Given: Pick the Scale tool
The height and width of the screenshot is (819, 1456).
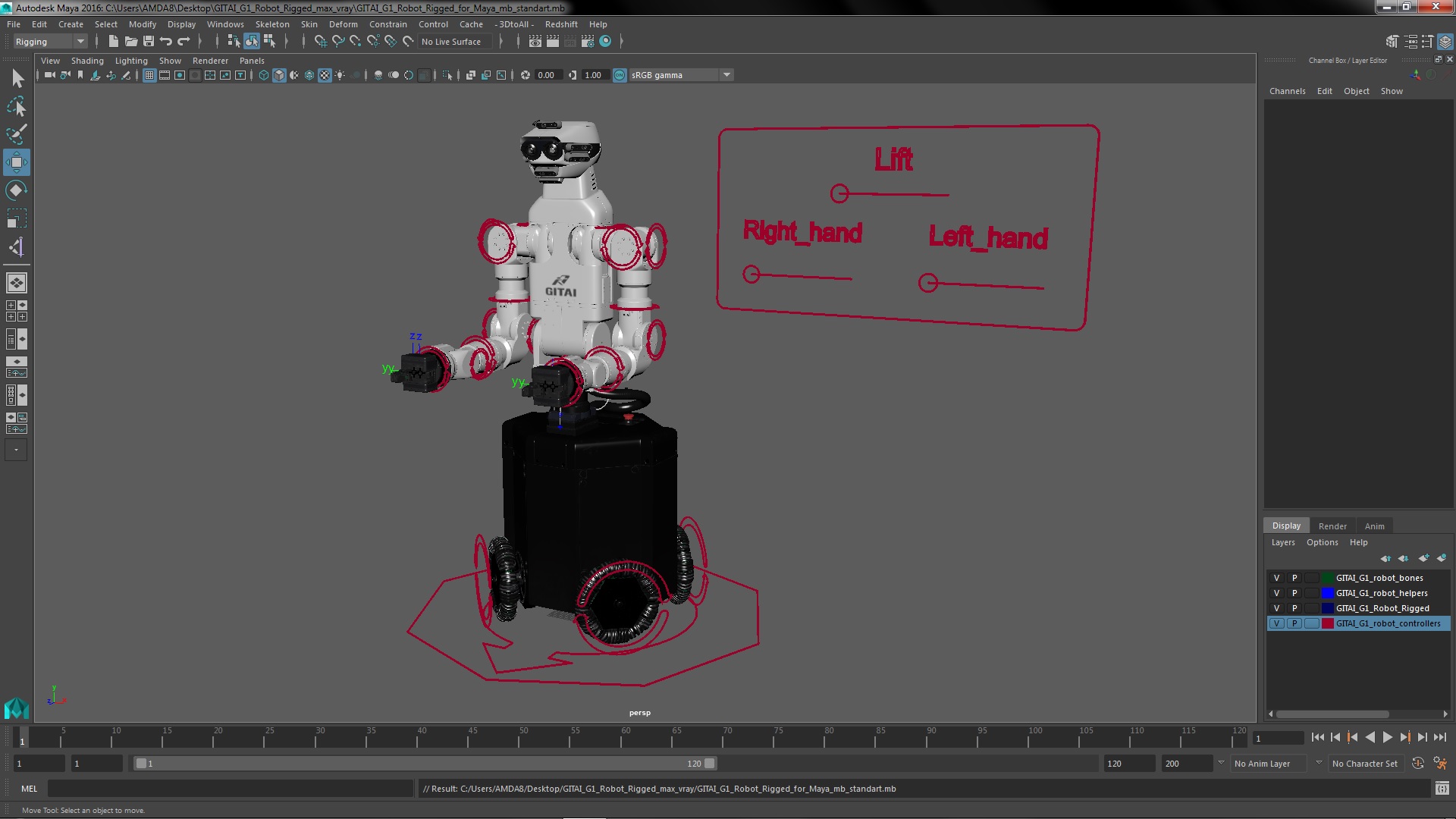Looking at the screenshot, I should pyautogui.click(x=17, y=218).
